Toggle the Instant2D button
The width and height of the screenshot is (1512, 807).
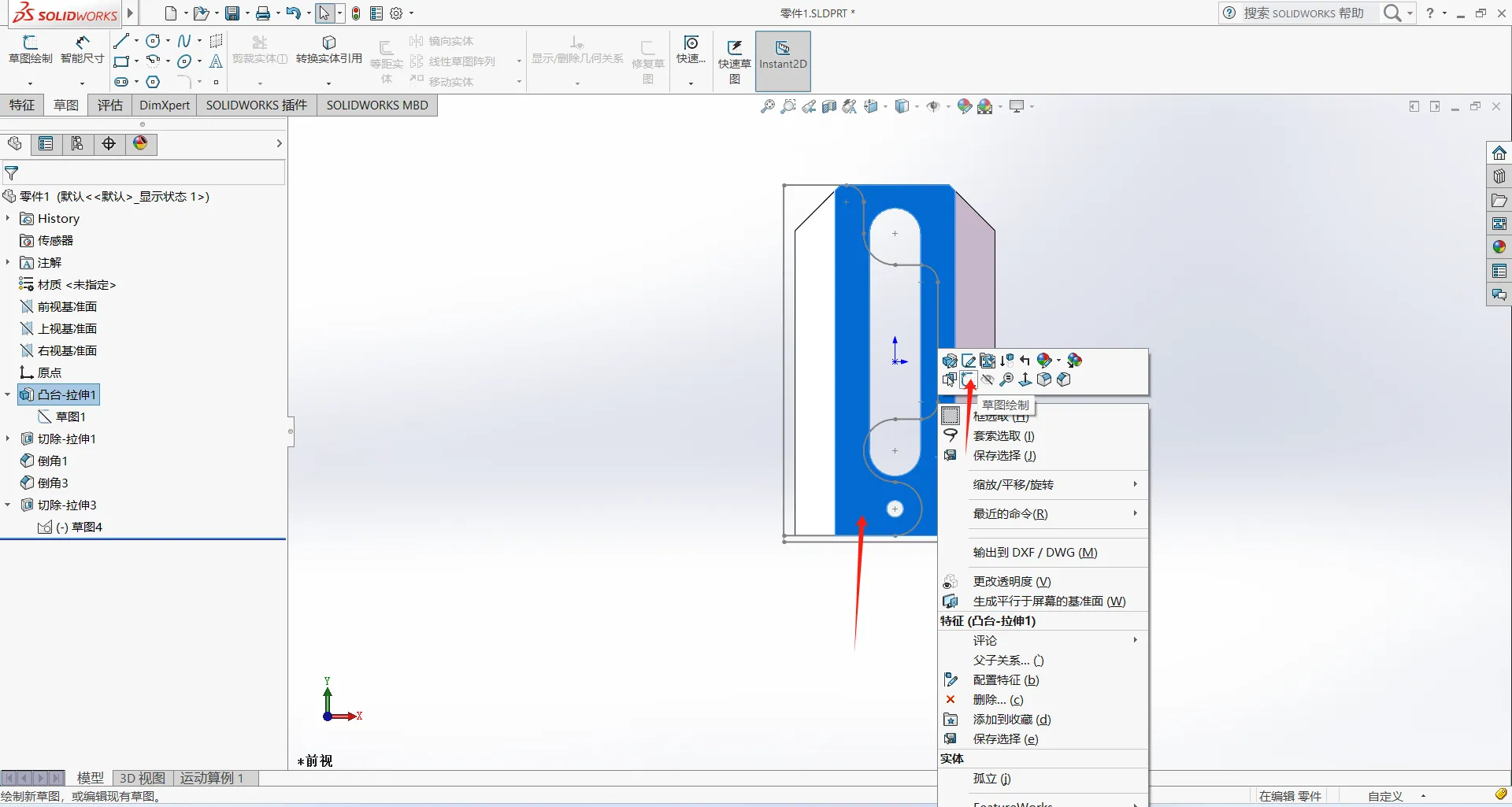(783, 55)
